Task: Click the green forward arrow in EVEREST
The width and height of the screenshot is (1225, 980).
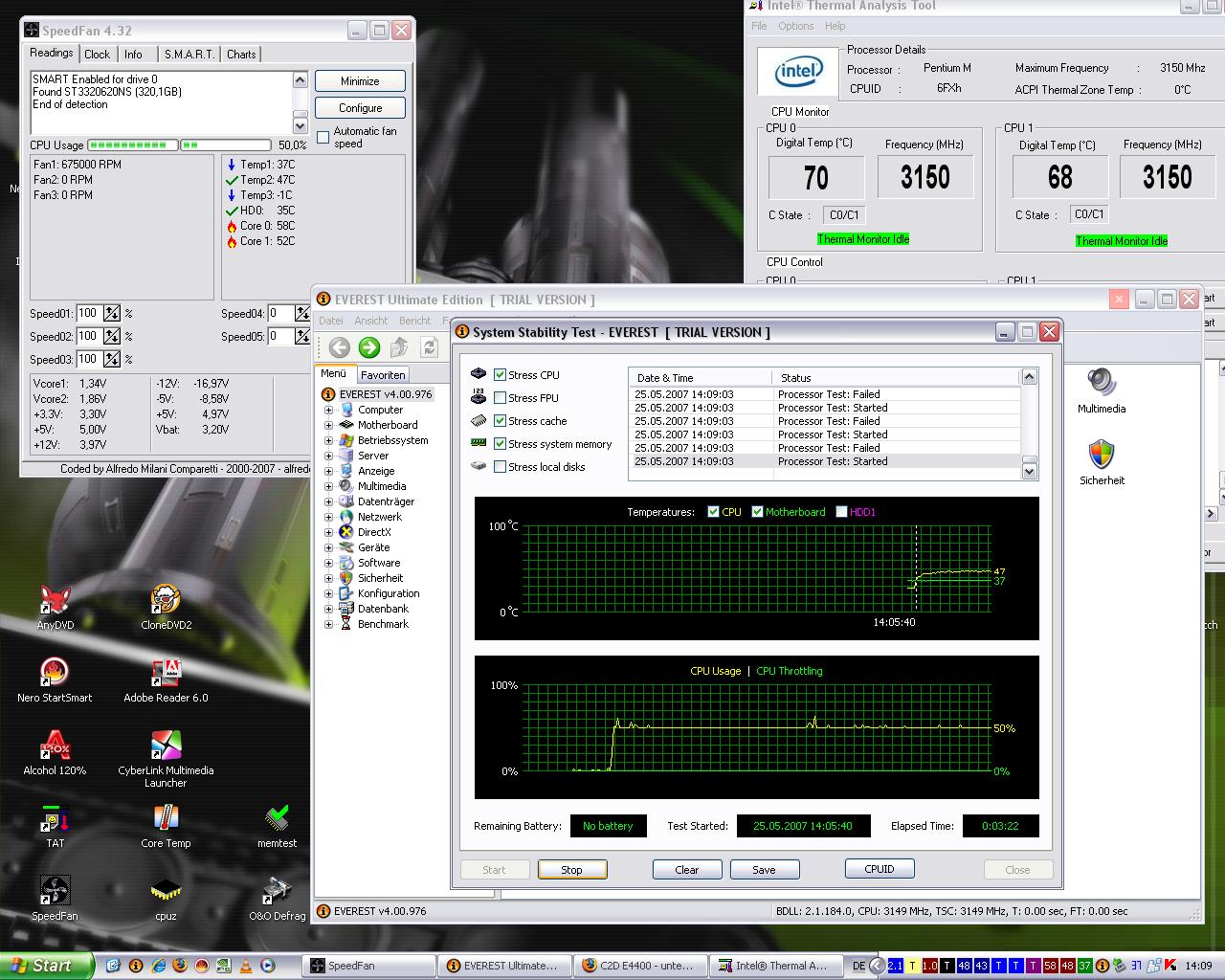Action: coord(369,347)
